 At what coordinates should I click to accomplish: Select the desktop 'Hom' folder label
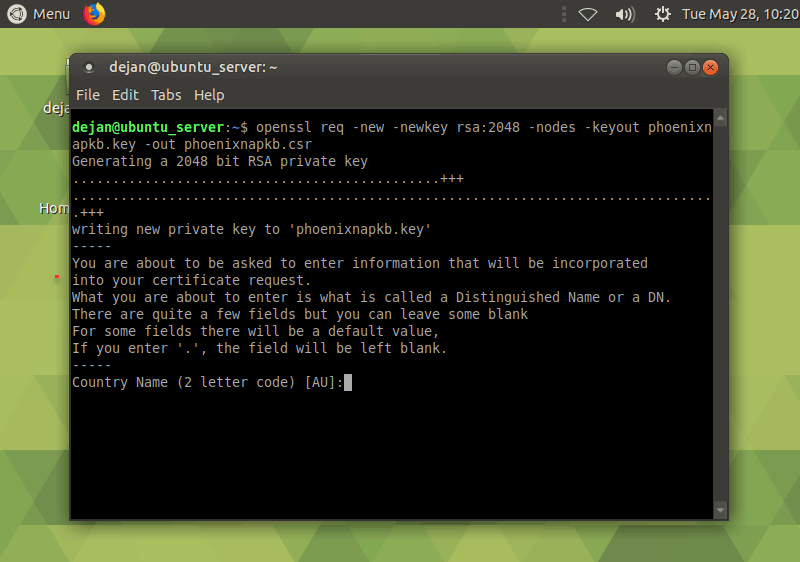54,209
